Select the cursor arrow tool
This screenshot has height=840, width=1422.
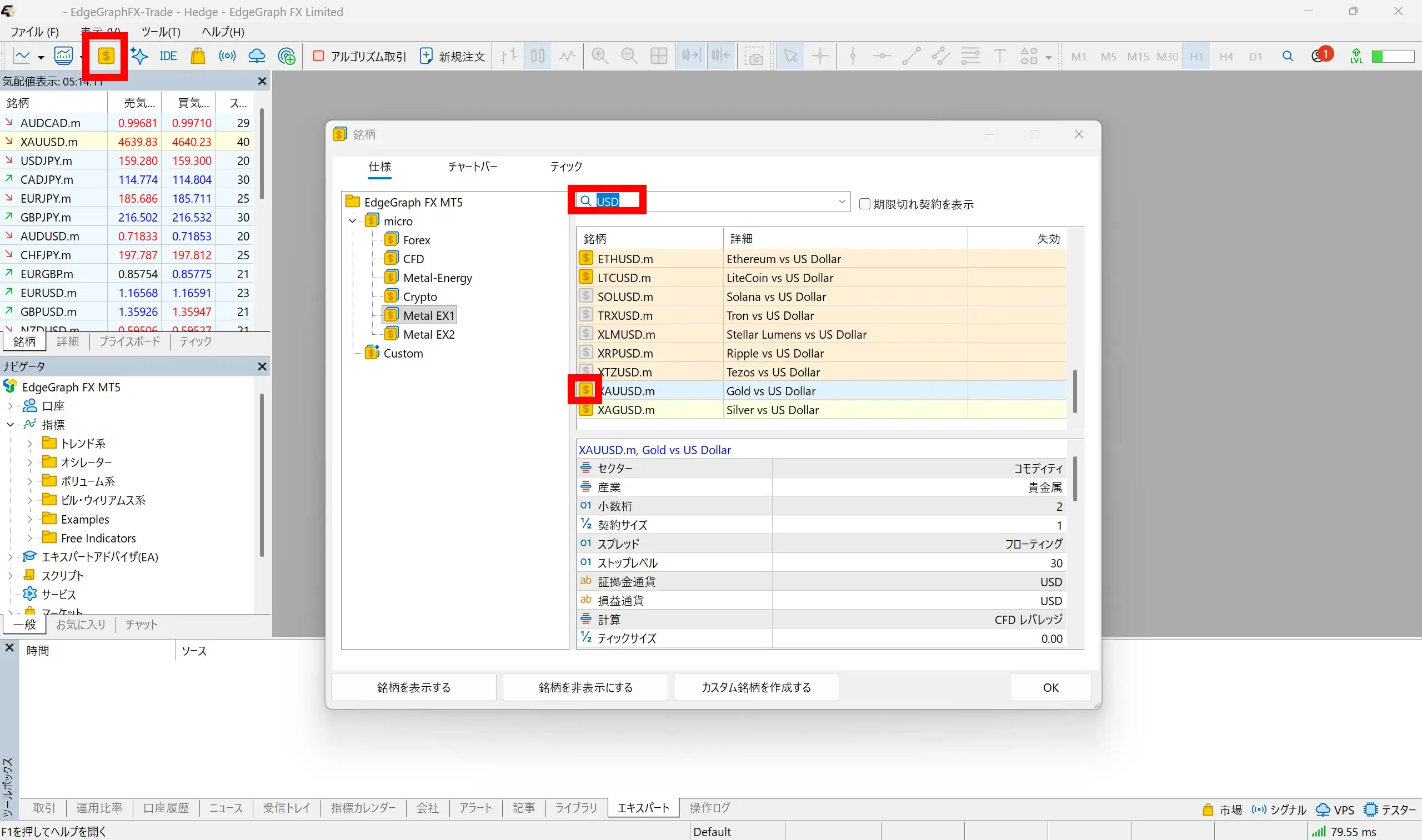[790, 56]
